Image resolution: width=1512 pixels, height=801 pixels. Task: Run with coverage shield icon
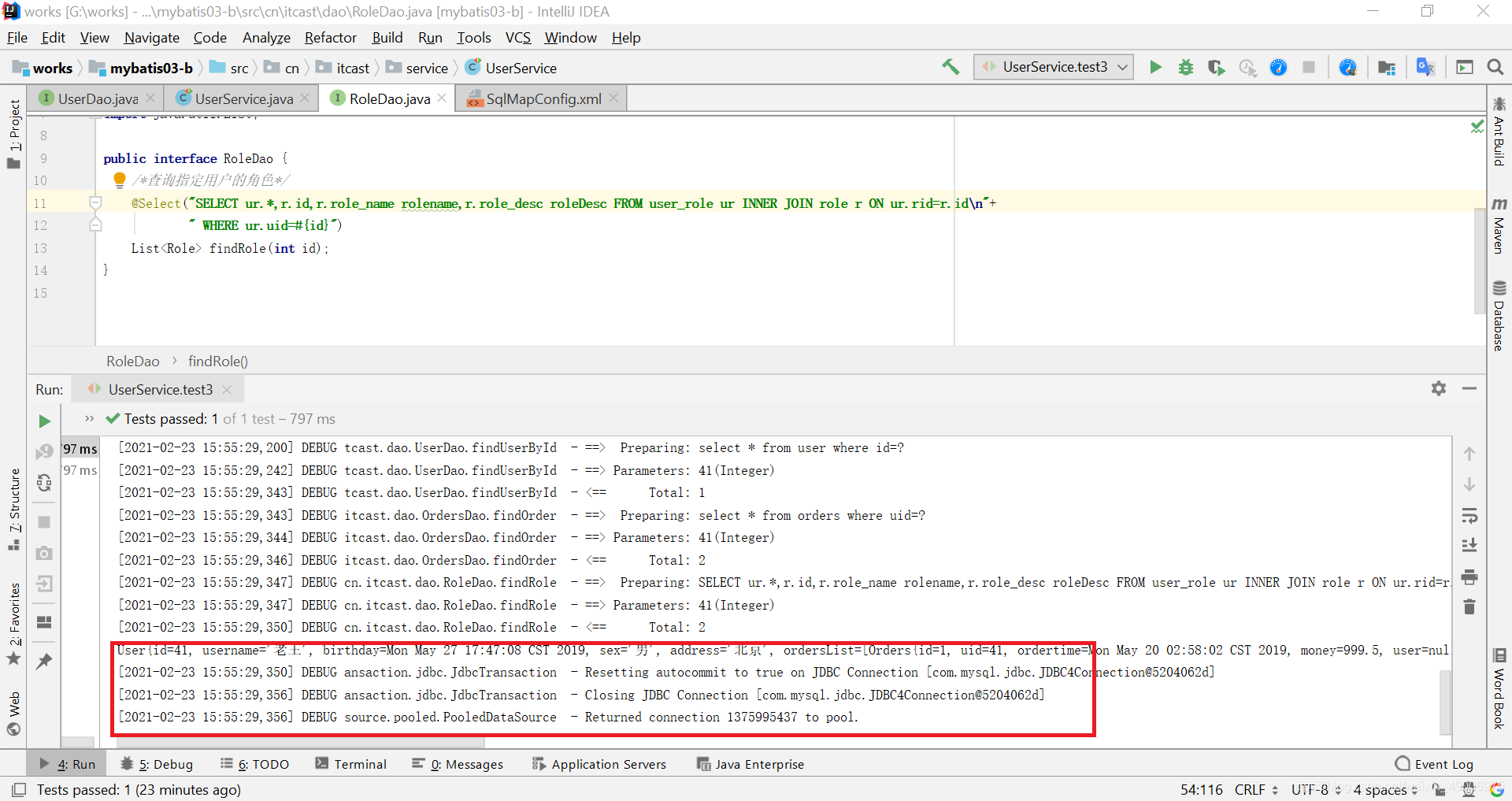pyautogui.click(x=1216, y=68)
